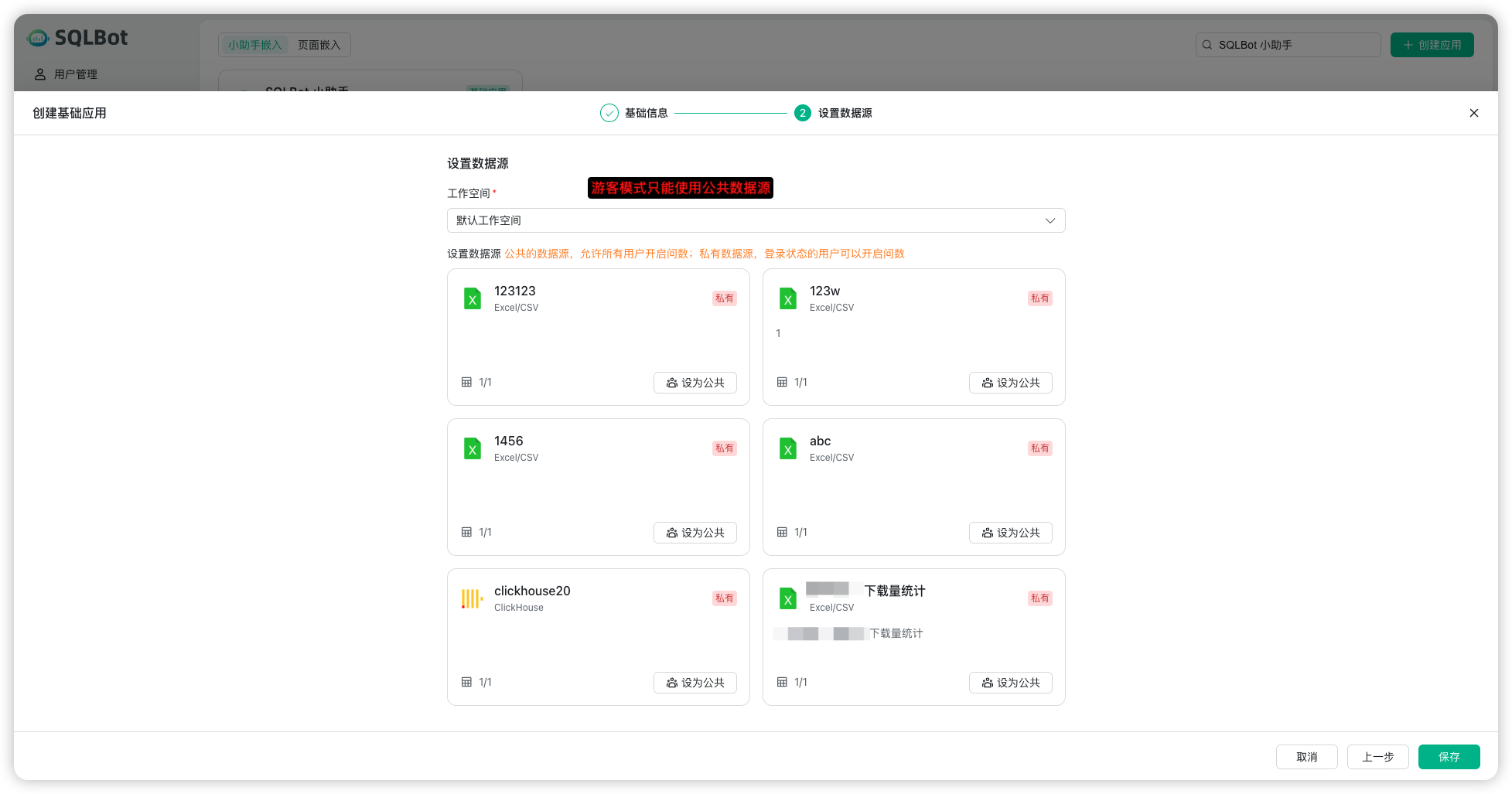Set 123w data source to public
The height and width of the screenshot is (794, 1512).
pyautogui.click(x=1010, y=383)
